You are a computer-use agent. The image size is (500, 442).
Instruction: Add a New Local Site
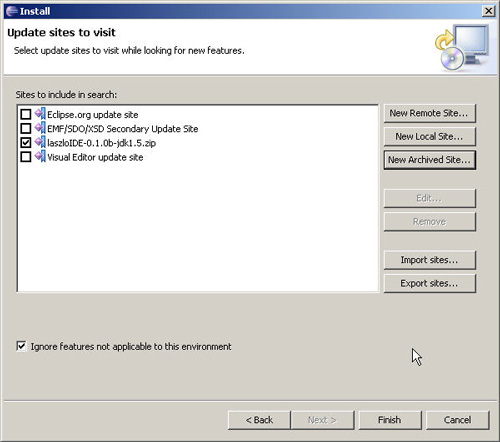point(429,137)
